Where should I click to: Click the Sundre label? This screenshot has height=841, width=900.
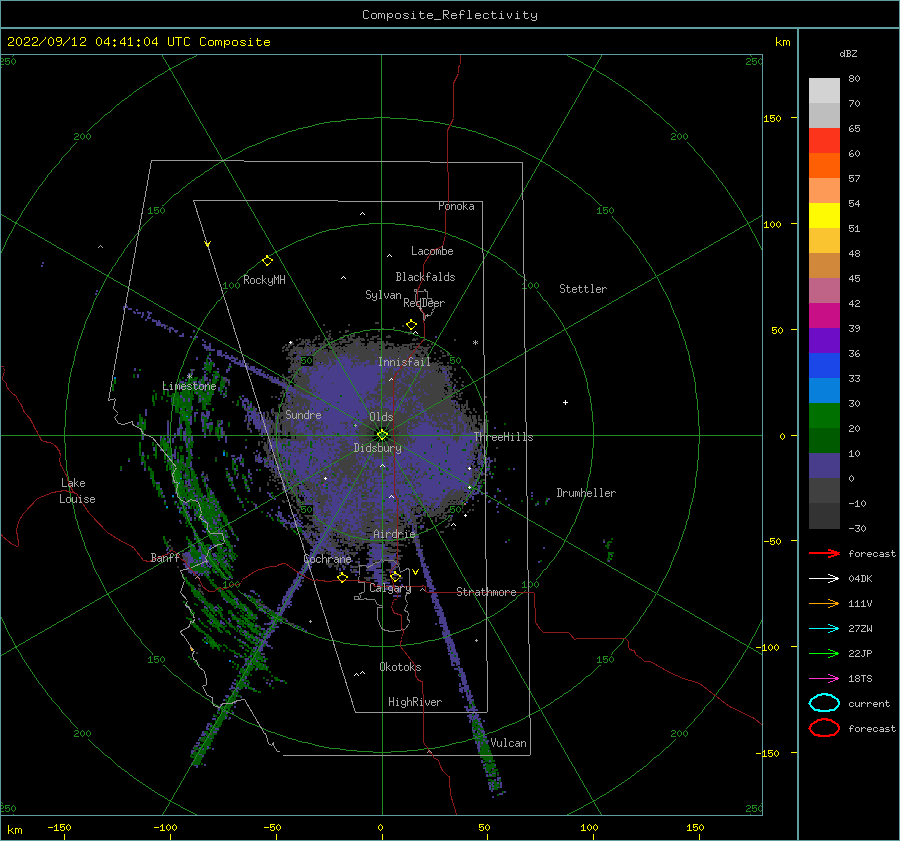coord(303,414)
